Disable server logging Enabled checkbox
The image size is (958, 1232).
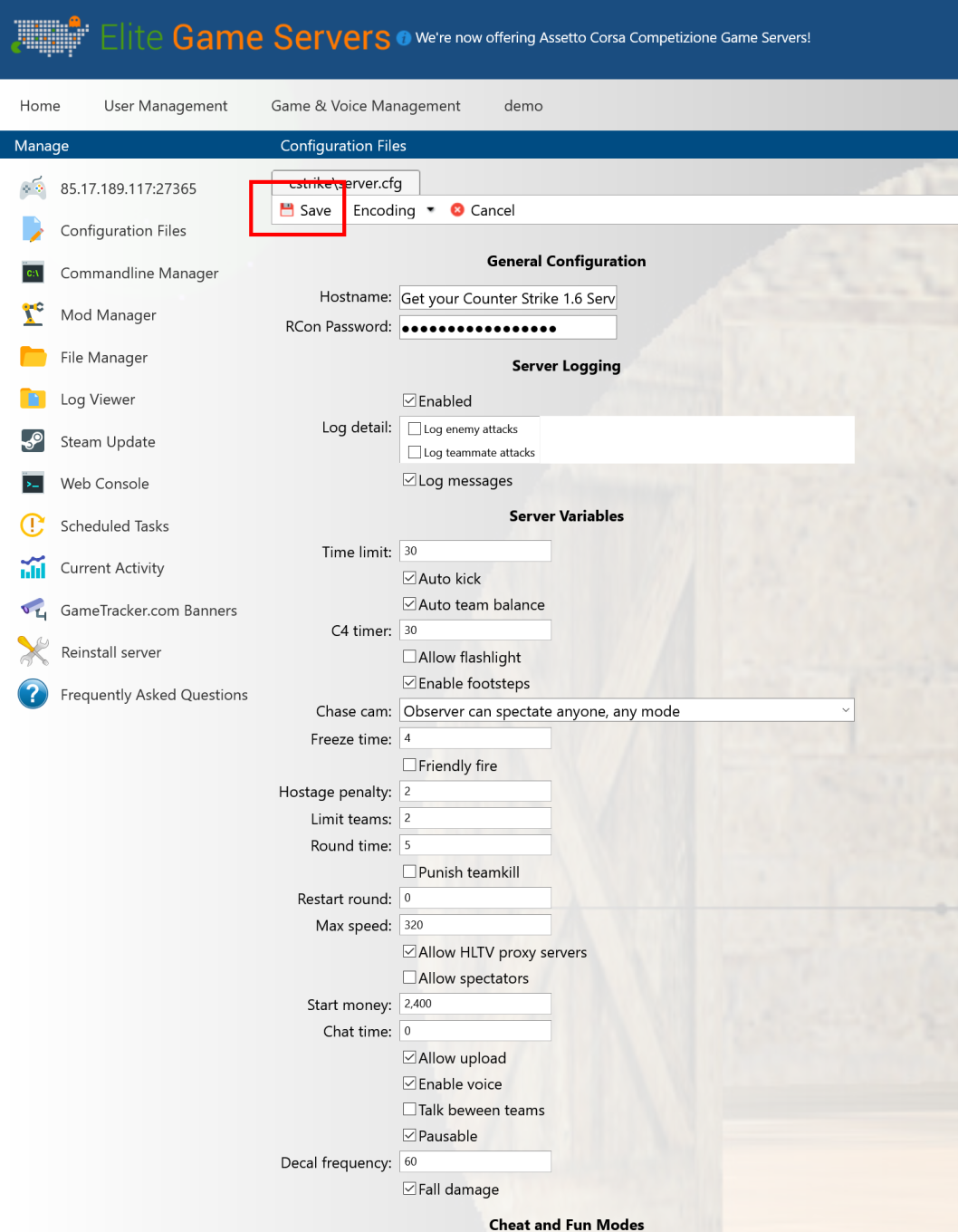[409, 400]
